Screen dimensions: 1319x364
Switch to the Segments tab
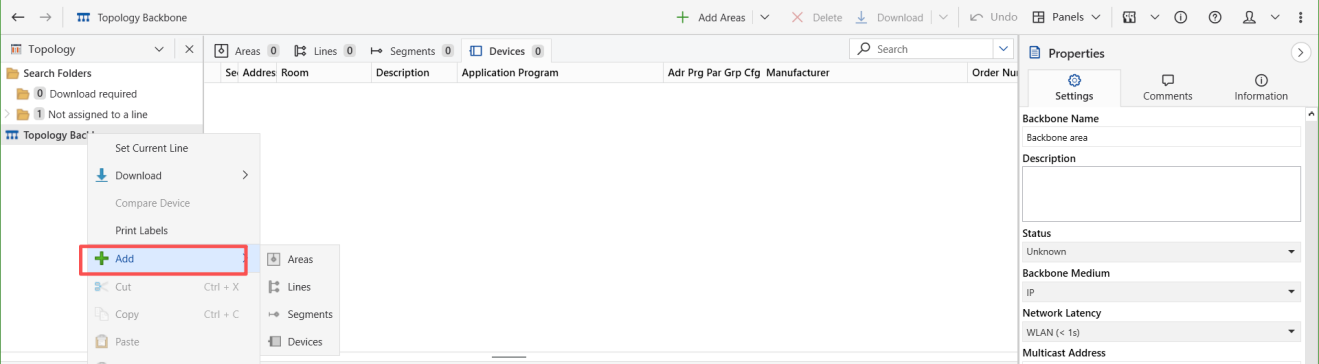[x=412, y=51]
